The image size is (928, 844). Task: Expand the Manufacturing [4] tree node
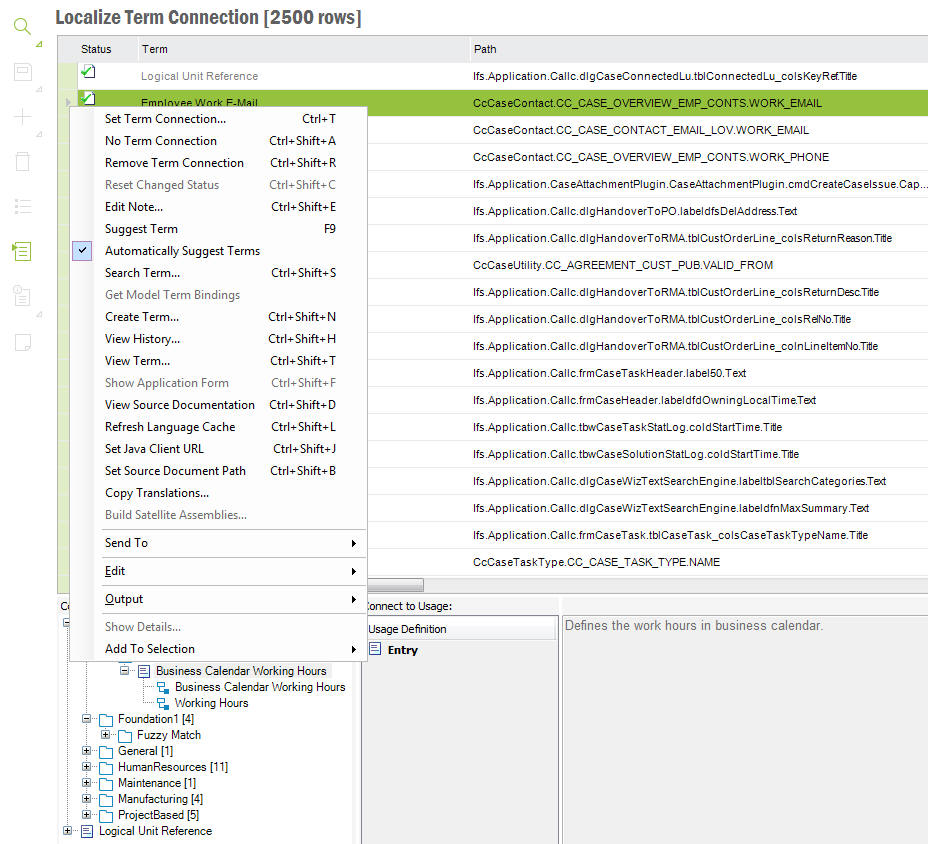coord(88,799)
